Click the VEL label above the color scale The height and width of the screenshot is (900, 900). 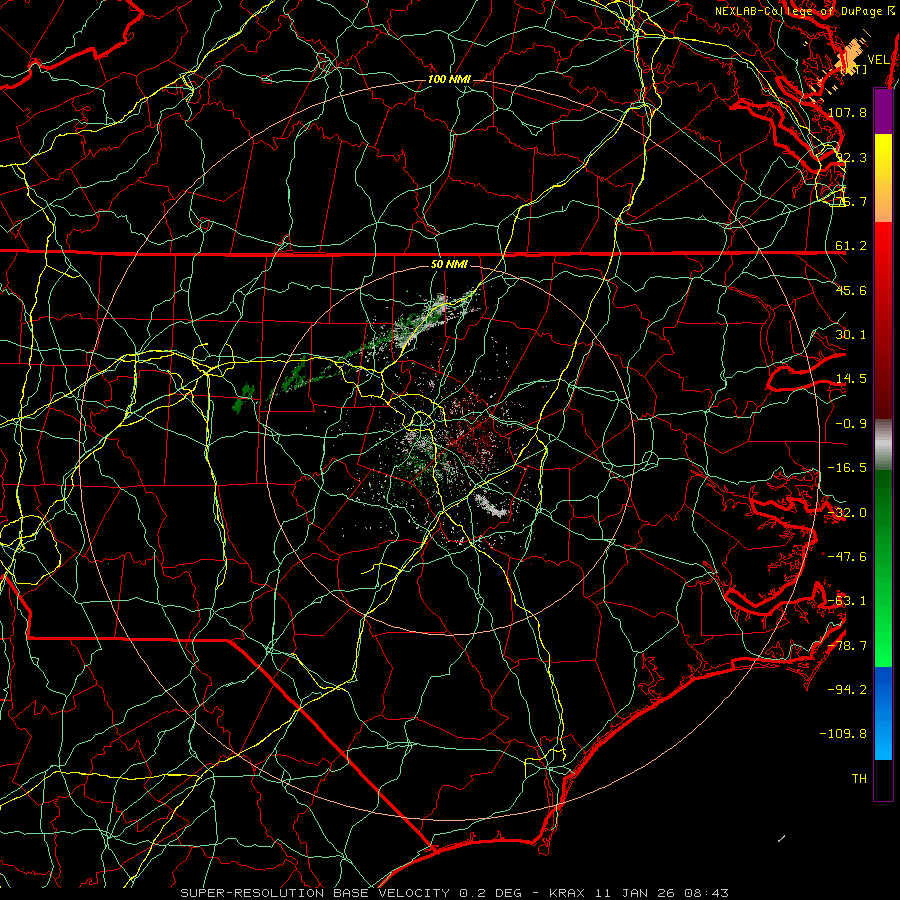879,60
